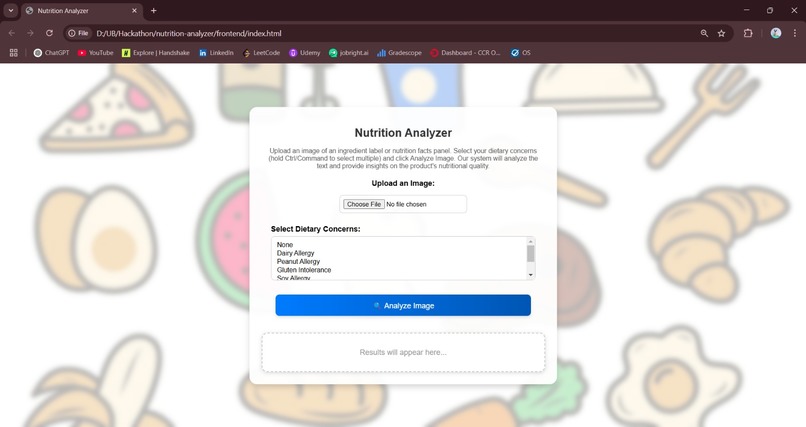The width and height of the screenshot is (806, 427).
Task: Open the jobright.ai bookmark
Action: click(x=349, y=52)
